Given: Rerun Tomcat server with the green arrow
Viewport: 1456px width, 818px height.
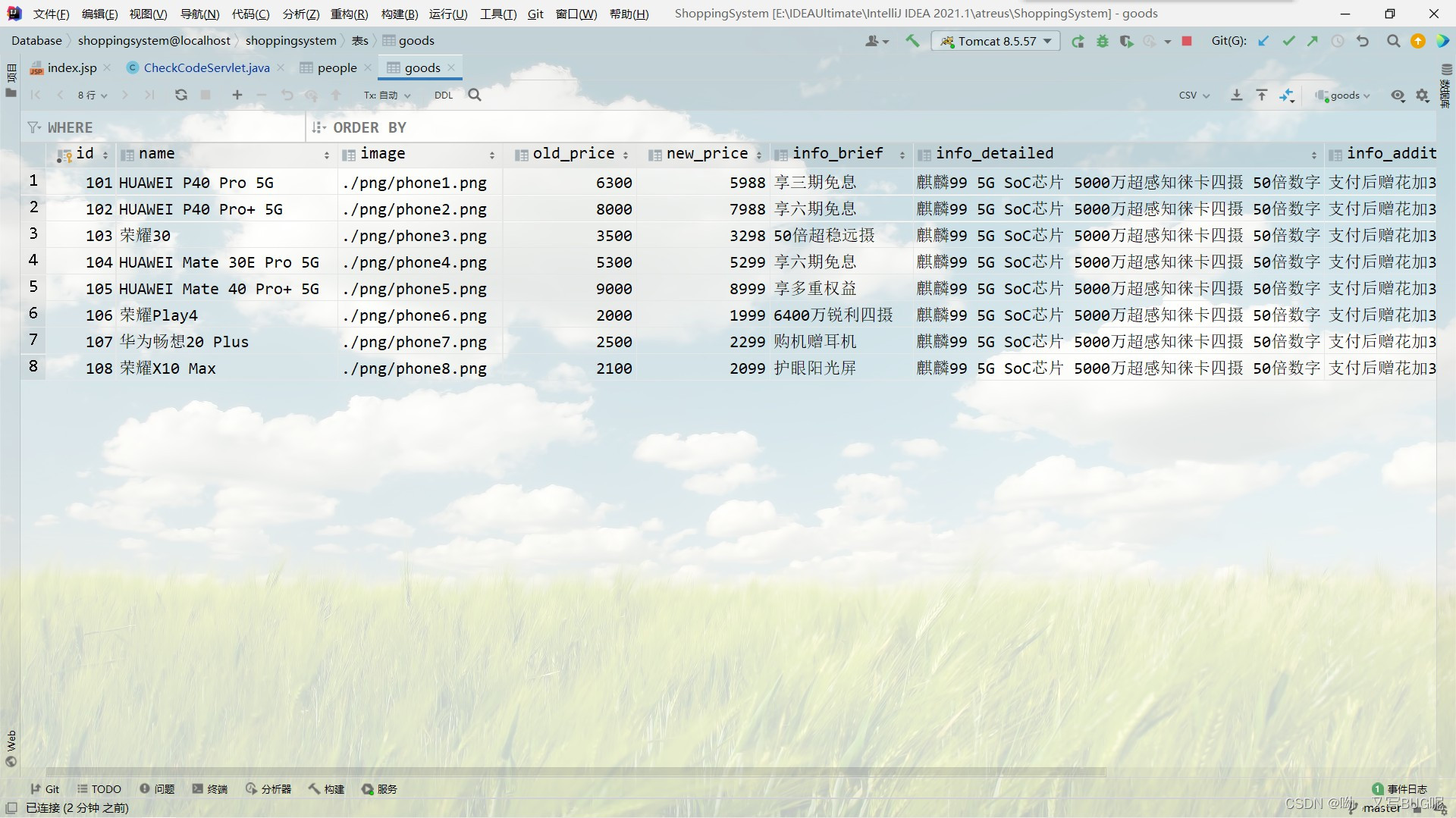Looking at the screenshot, I should click(1078, 42).
